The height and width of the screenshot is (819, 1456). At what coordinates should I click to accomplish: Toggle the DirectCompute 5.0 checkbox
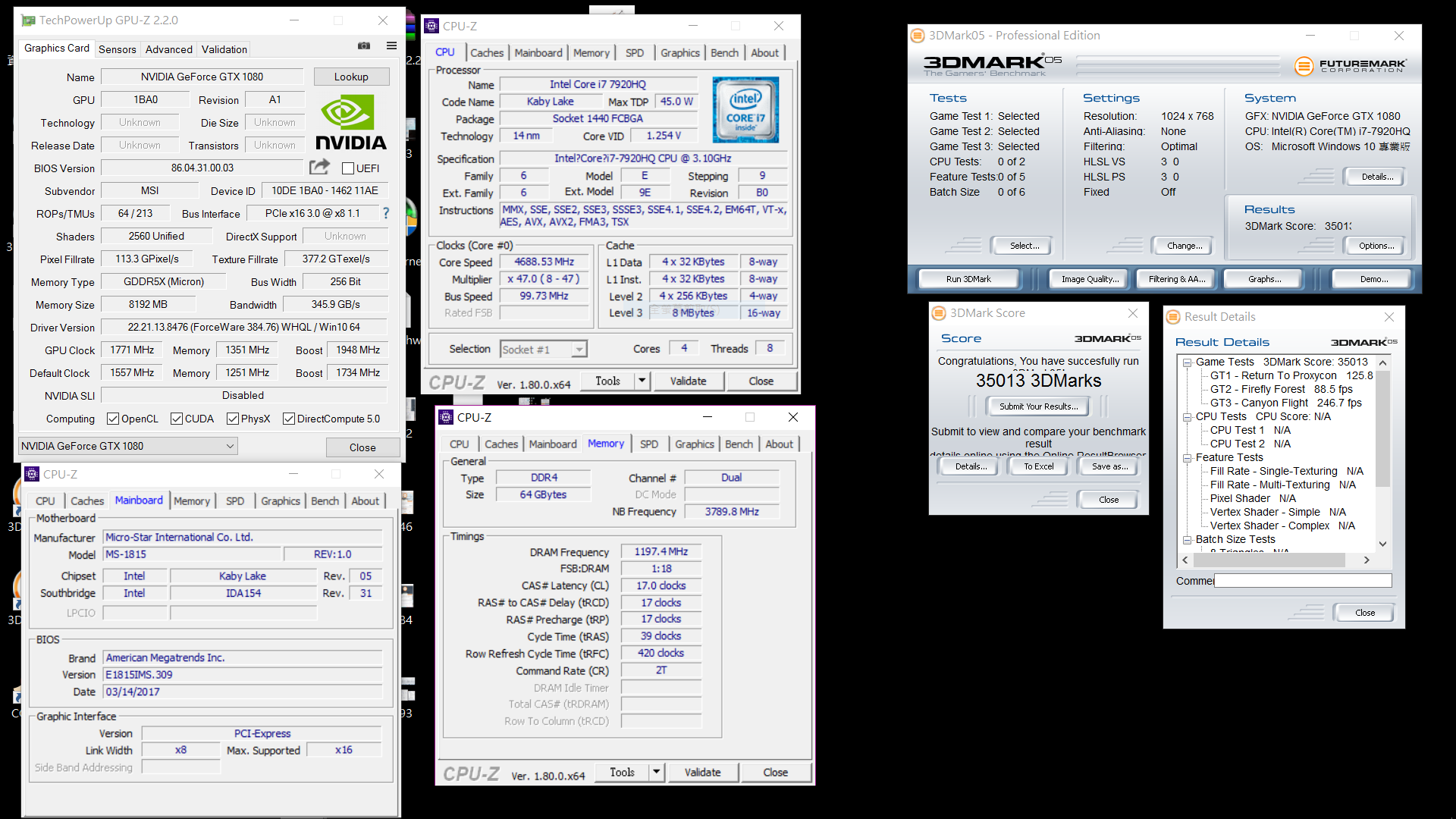(x=289, y=419)
